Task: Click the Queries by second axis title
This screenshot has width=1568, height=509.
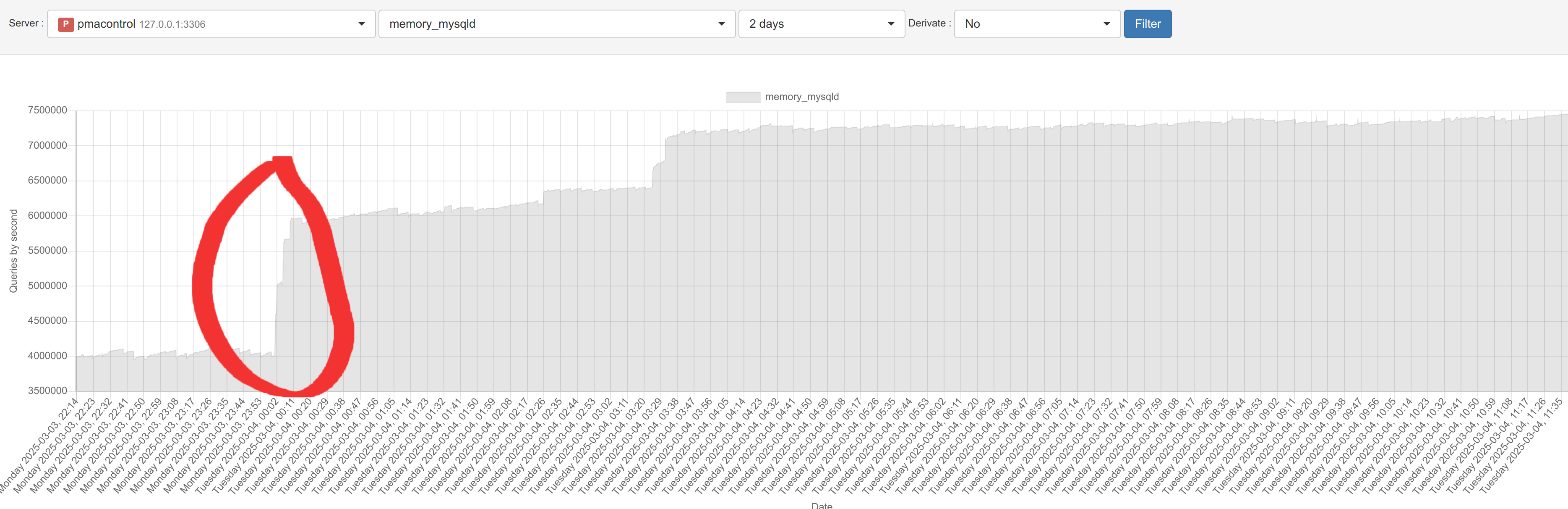Action: (13, 251)
